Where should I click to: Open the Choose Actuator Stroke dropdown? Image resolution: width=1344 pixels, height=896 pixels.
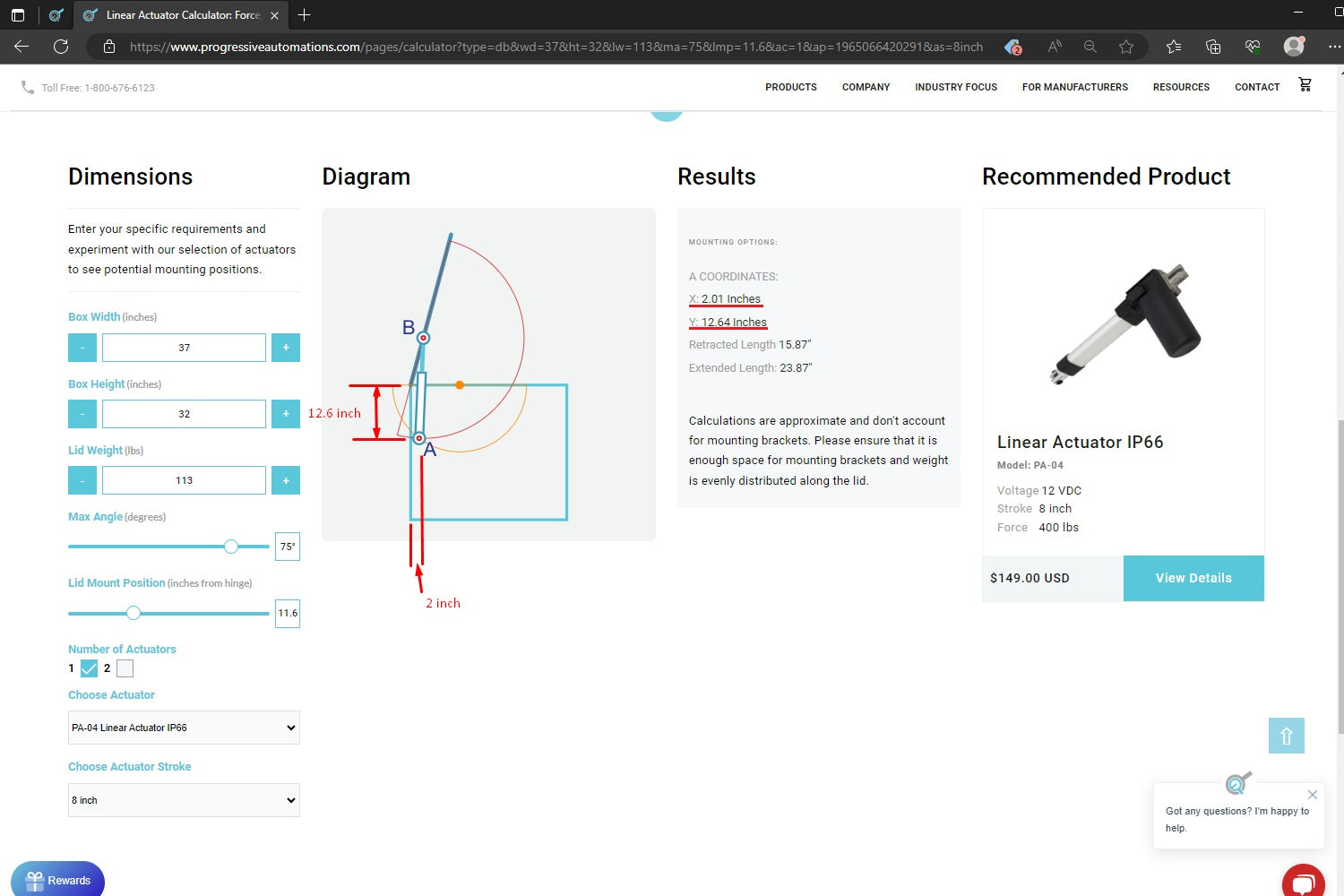click(x=184, y=800)
